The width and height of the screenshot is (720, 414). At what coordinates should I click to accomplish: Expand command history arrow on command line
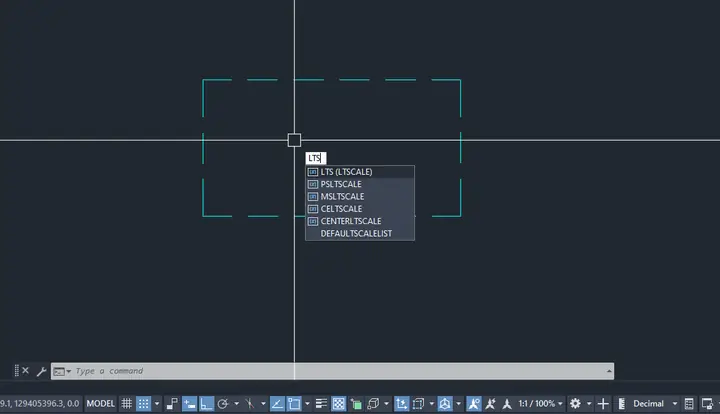tap(609, 371)
